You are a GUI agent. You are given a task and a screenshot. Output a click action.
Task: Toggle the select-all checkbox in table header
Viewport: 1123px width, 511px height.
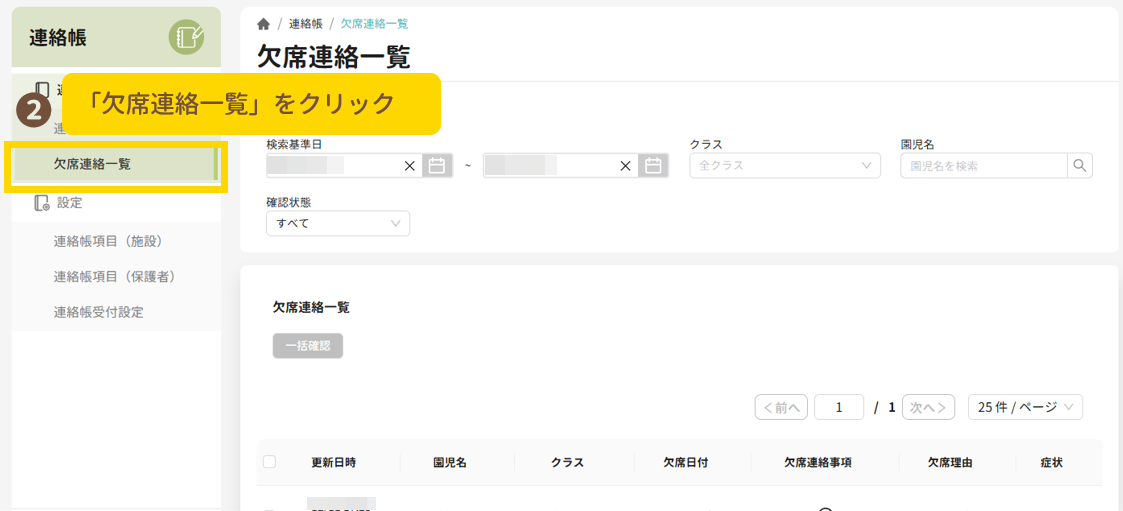pyautogui.click(x=269, y=462)
